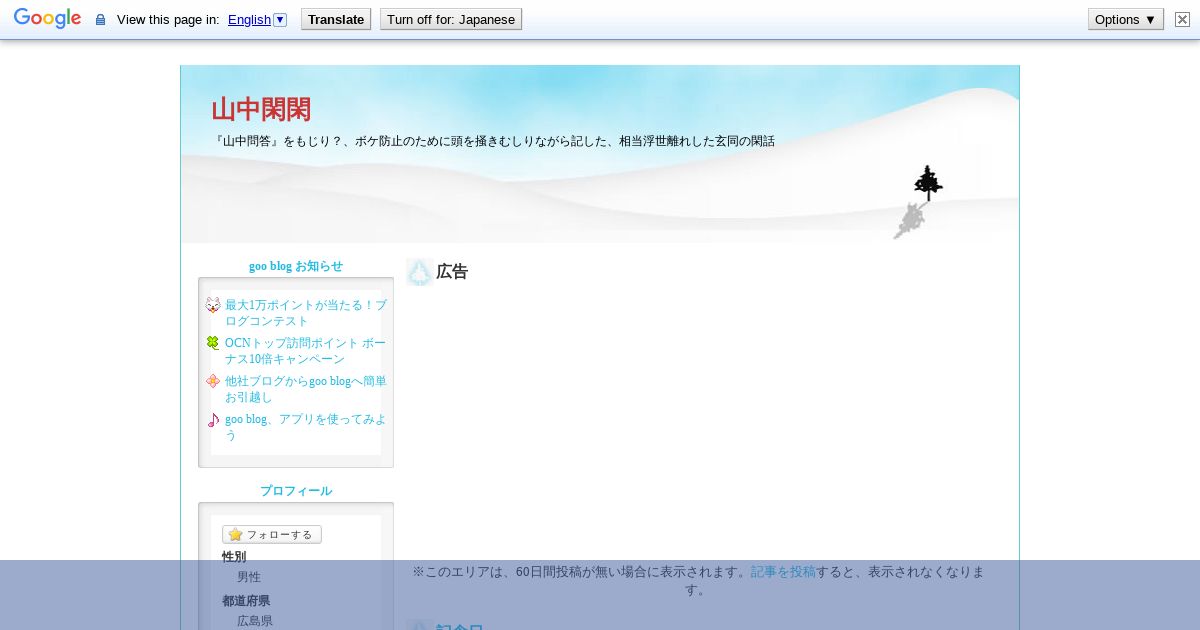Click the pink music note icon
Image resolution: width=1200 pixels, height=630 pixels.
pyautogui.click(x=213, y=420)
